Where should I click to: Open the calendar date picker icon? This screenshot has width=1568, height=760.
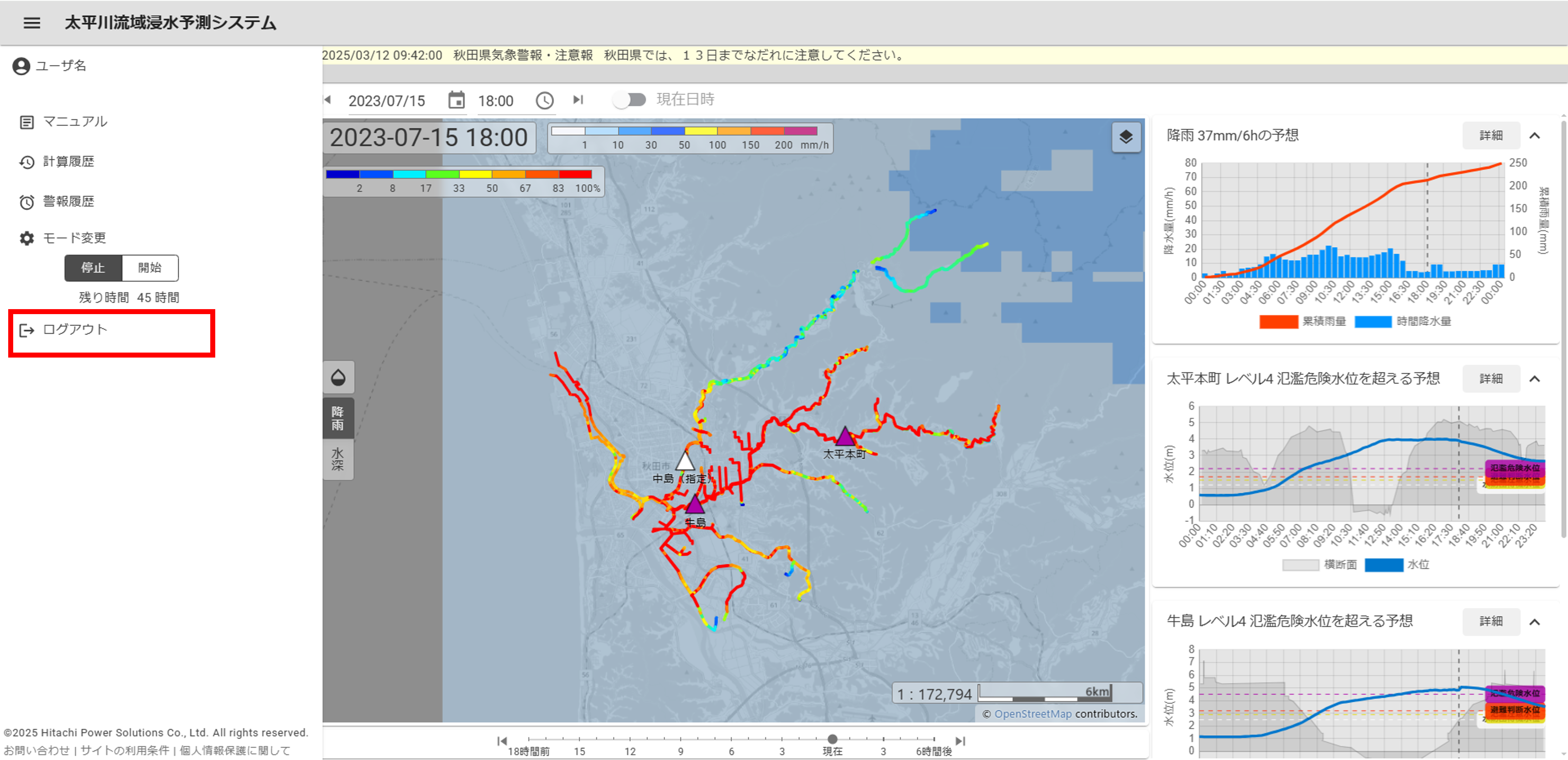[x=456, y=100]
